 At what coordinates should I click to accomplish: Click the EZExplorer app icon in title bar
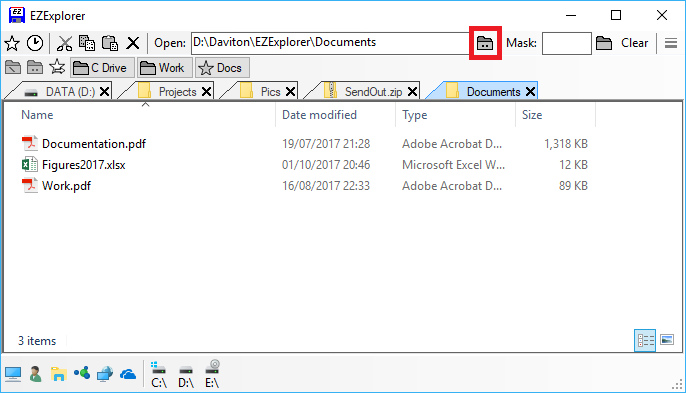(x=17, y=15)
